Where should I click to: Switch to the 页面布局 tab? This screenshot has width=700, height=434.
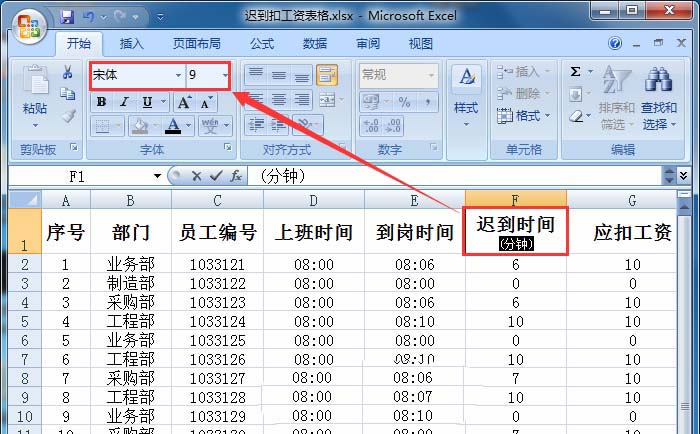[197, 44]
